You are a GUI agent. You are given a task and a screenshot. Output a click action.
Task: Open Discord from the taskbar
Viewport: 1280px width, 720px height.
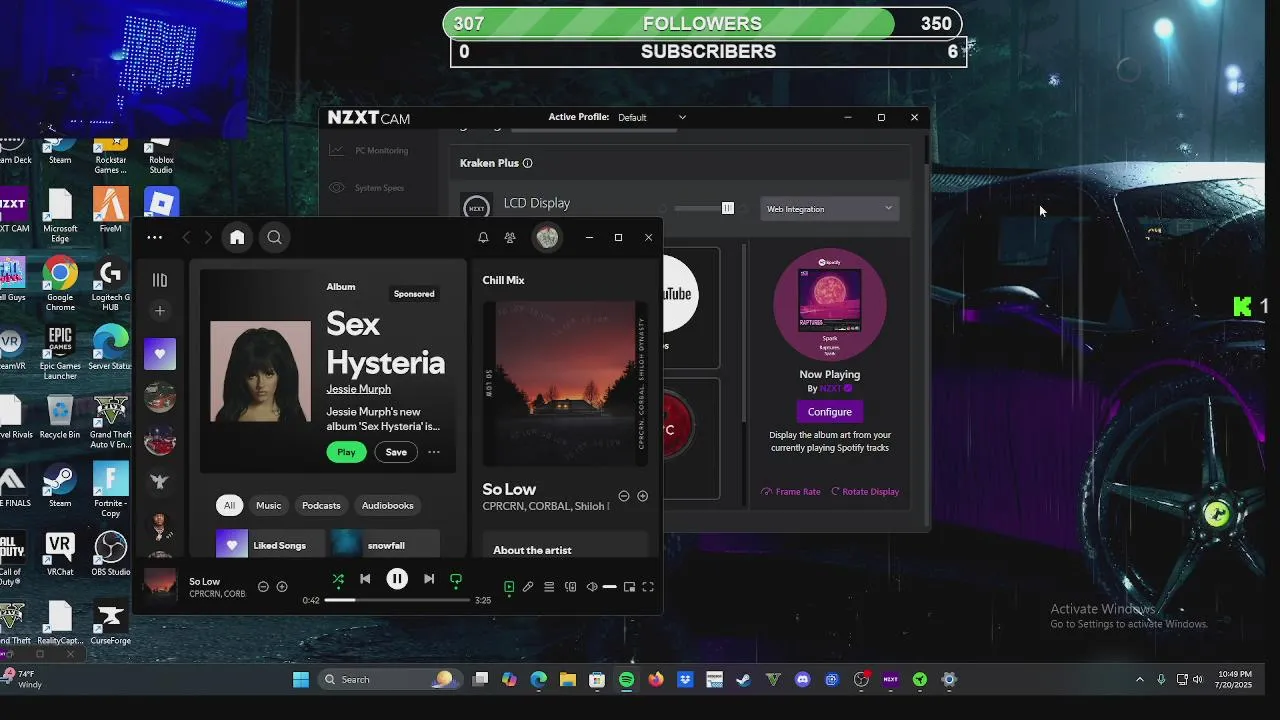802,680
